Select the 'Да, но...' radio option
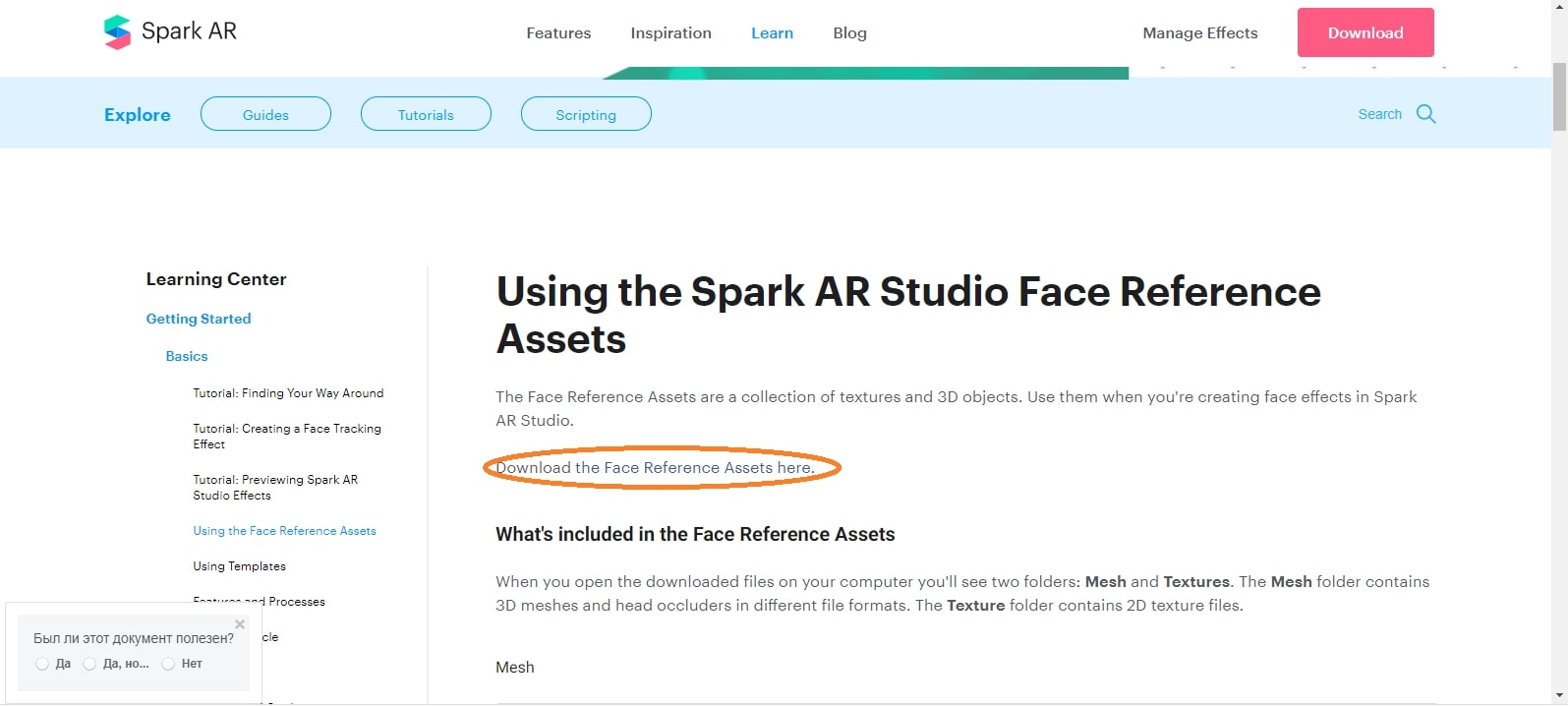Image resolution: width=1568 pixels, height=707 pixels. 89,664
